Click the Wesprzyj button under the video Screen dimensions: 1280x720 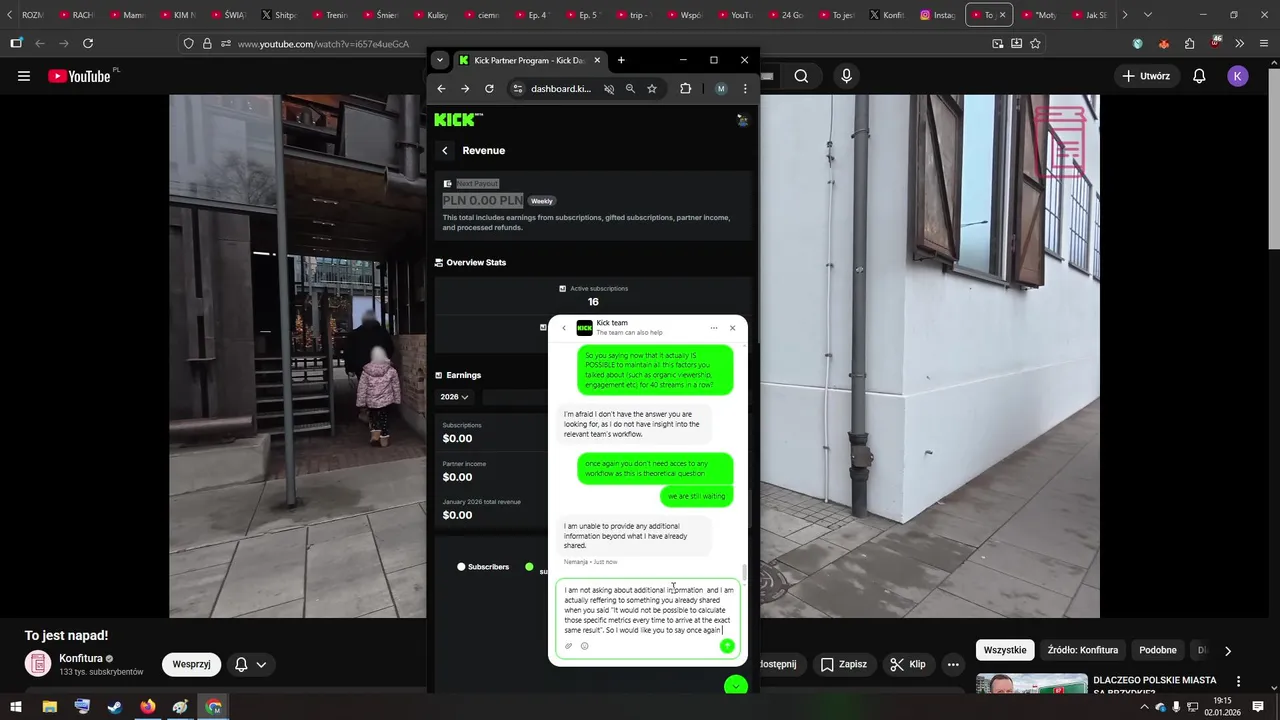point(191,664)
